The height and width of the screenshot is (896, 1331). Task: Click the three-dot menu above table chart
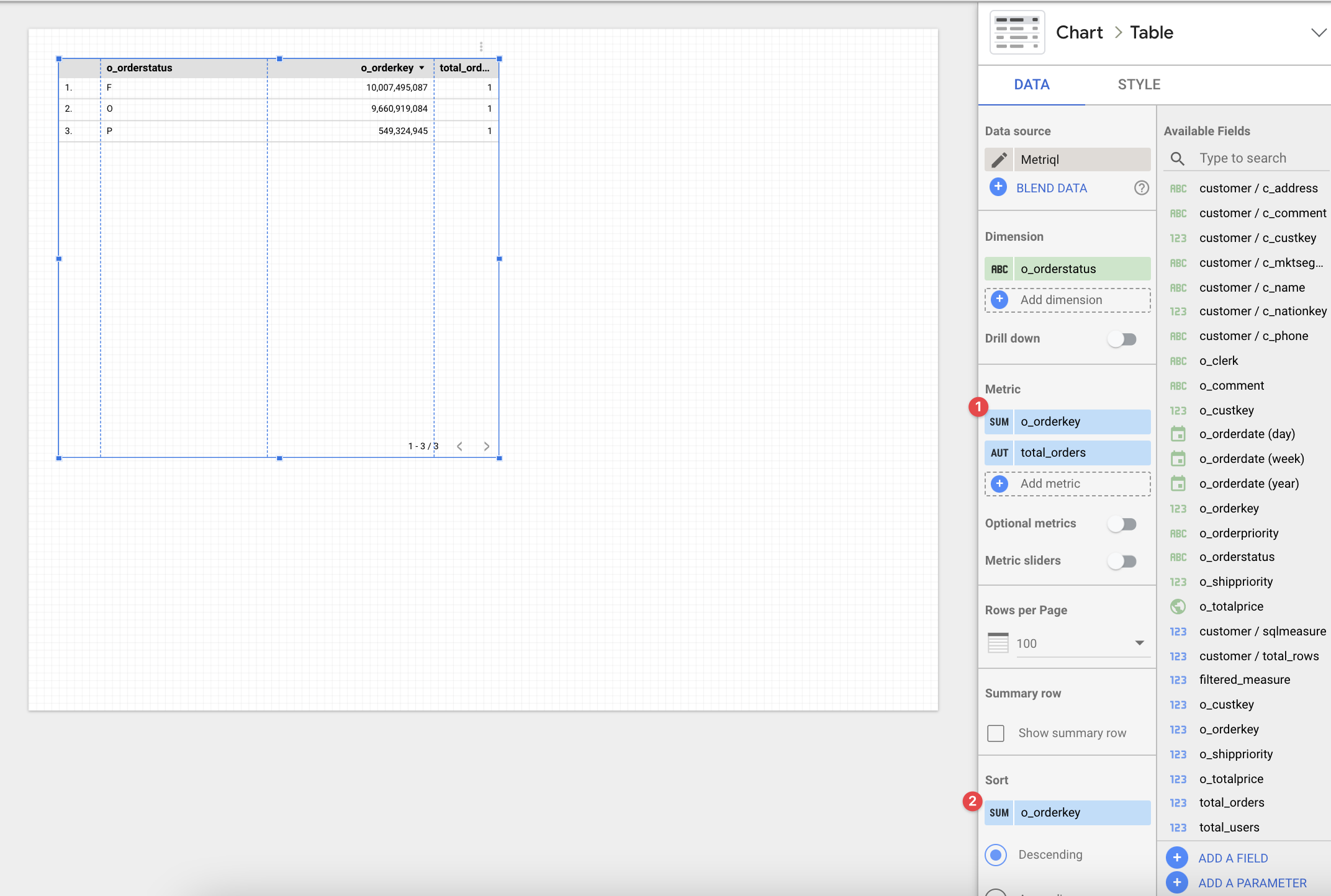click(481, 47)
